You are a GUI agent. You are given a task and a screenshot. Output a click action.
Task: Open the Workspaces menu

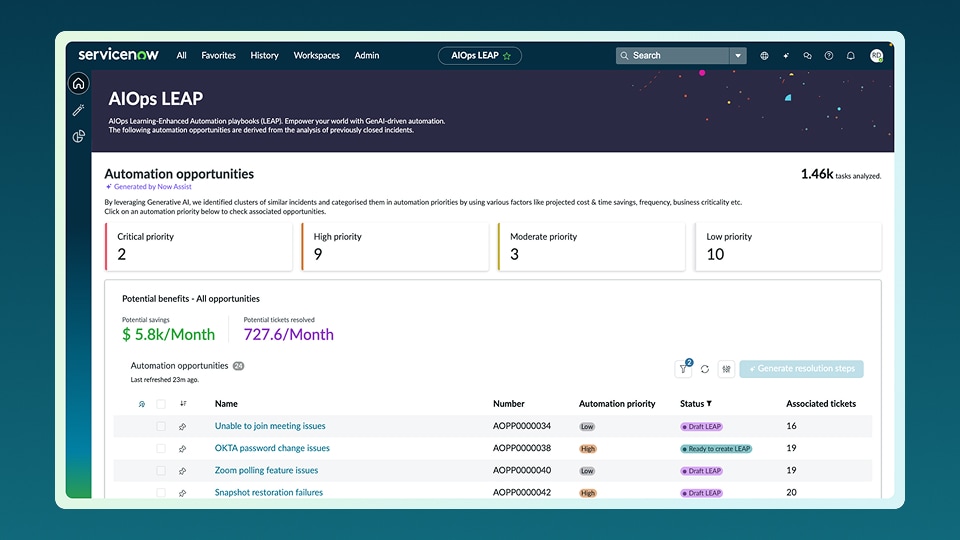(x=317, y=55)
